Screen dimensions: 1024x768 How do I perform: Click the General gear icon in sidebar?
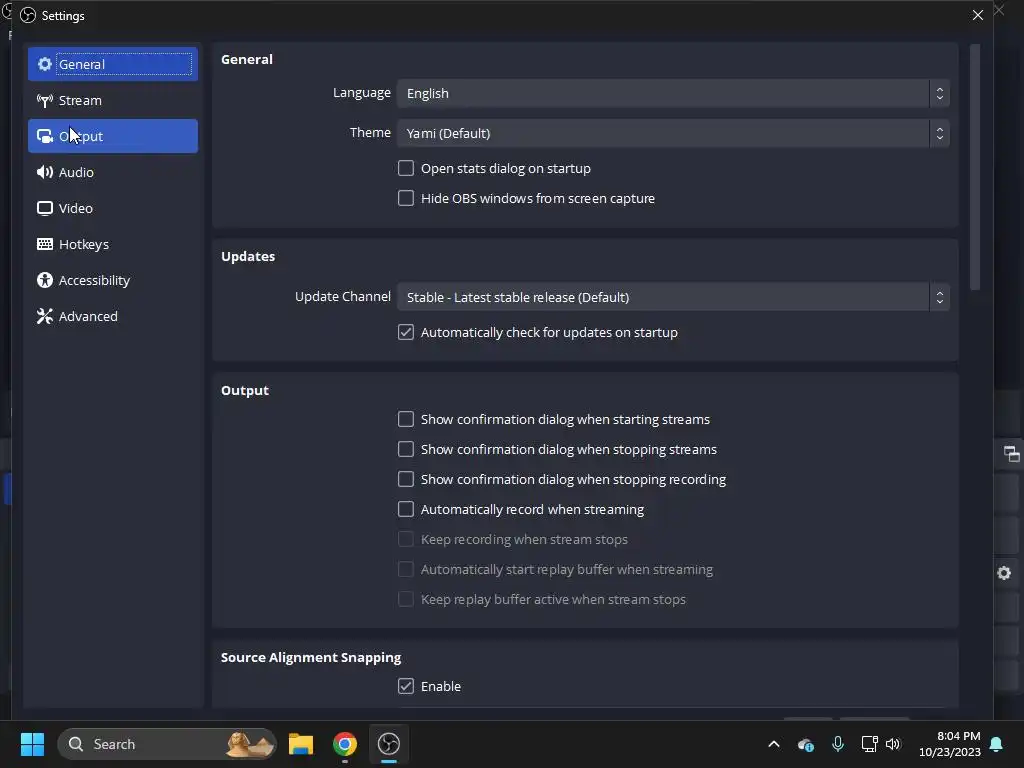[44, 64]
